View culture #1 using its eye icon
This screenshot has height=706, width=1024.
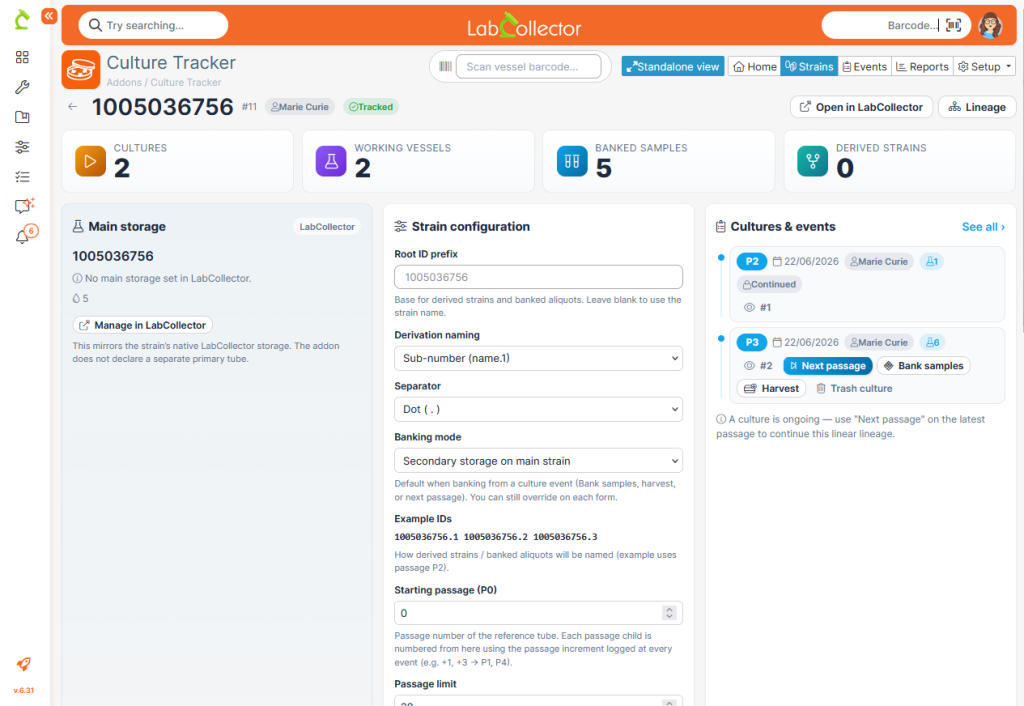pos(749,308)
